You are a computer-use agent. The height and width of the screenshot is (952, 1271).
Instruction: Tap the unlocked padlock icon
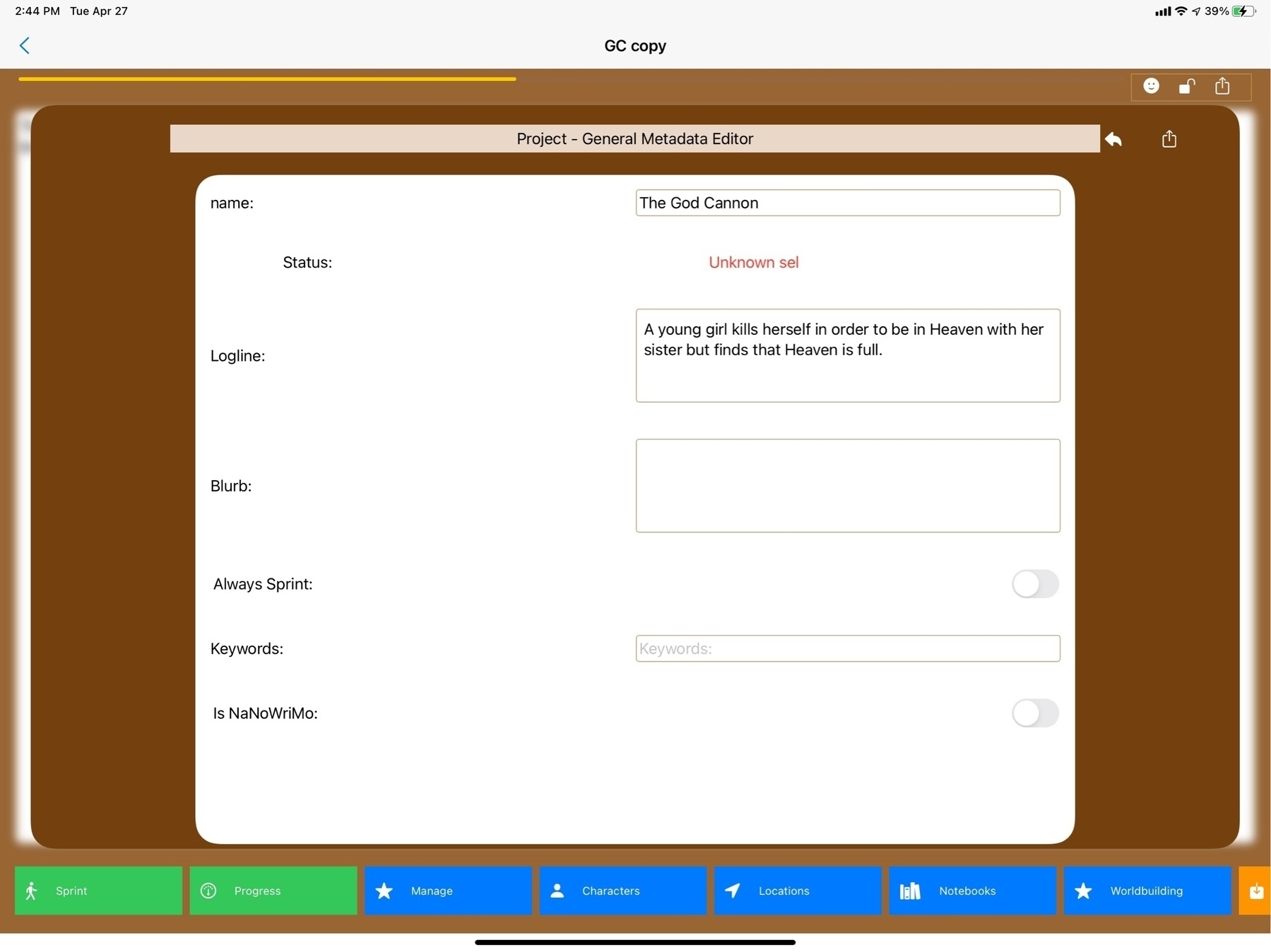tap(1186, 86)
